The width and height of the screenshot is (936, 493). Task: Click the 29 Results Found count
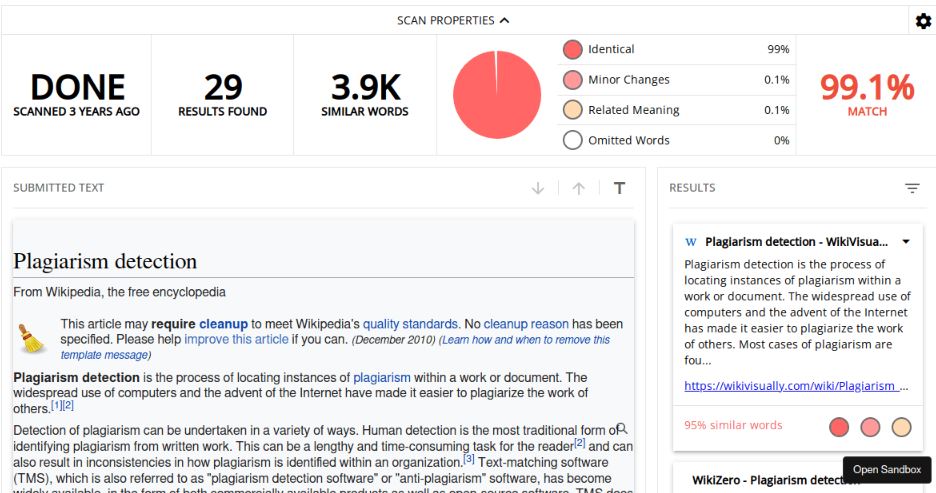click(223, 95)
